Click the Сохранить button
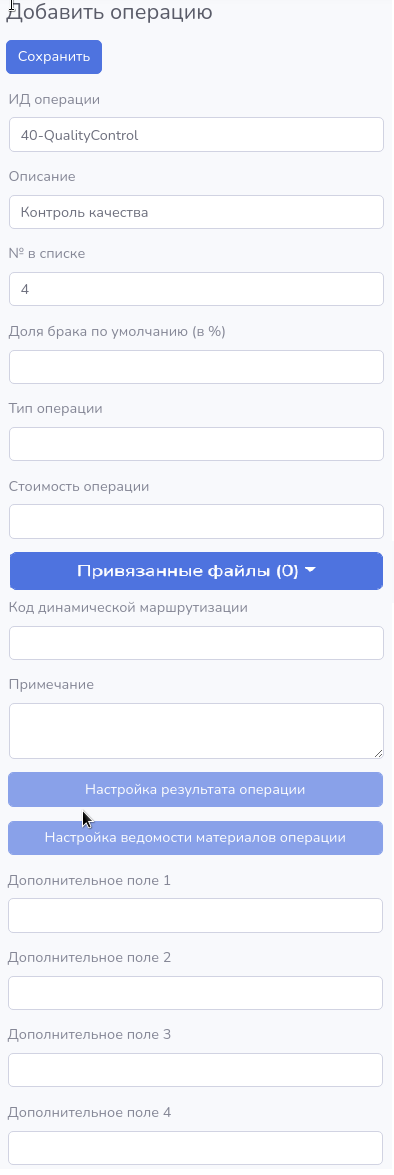Image resolution: width=394 pixels, height=1175 pixels. pyautogui.click(x=54, y=57)
